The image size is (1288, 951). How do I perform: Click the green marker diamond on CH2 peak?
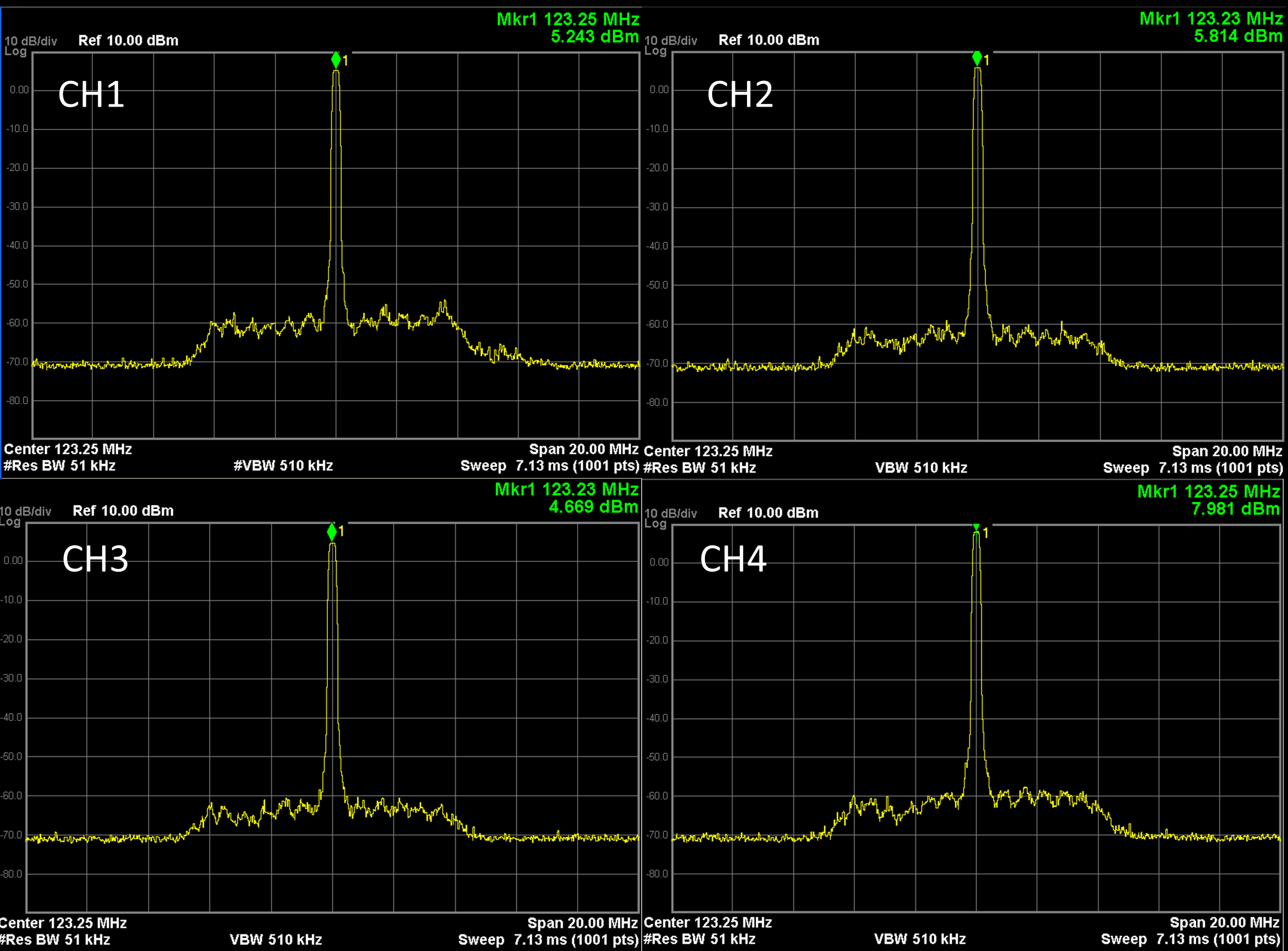(x=977, y=57)
